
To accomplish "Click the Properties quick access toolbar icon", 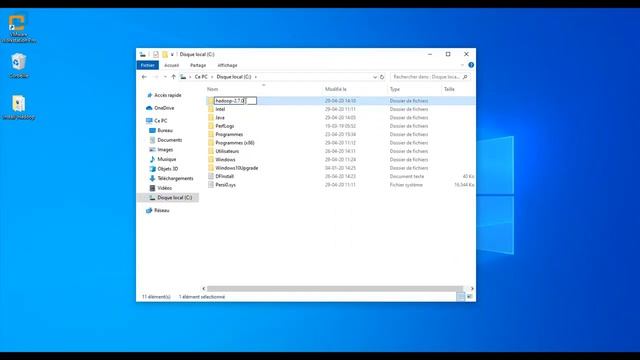I will [156, 54].
